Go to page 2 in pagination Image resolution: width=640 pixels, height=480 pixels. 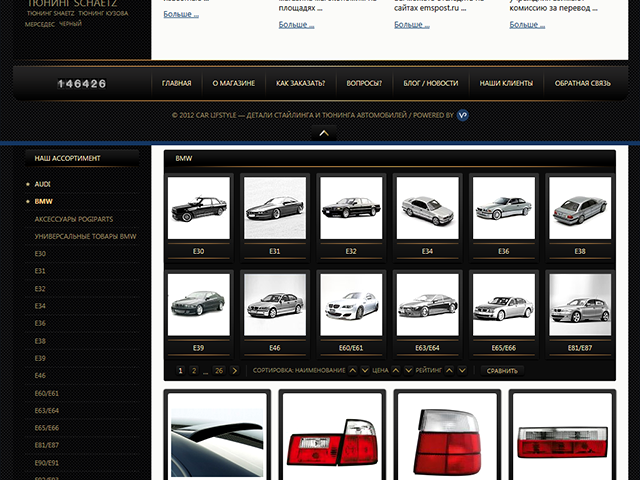pos(194,371)
